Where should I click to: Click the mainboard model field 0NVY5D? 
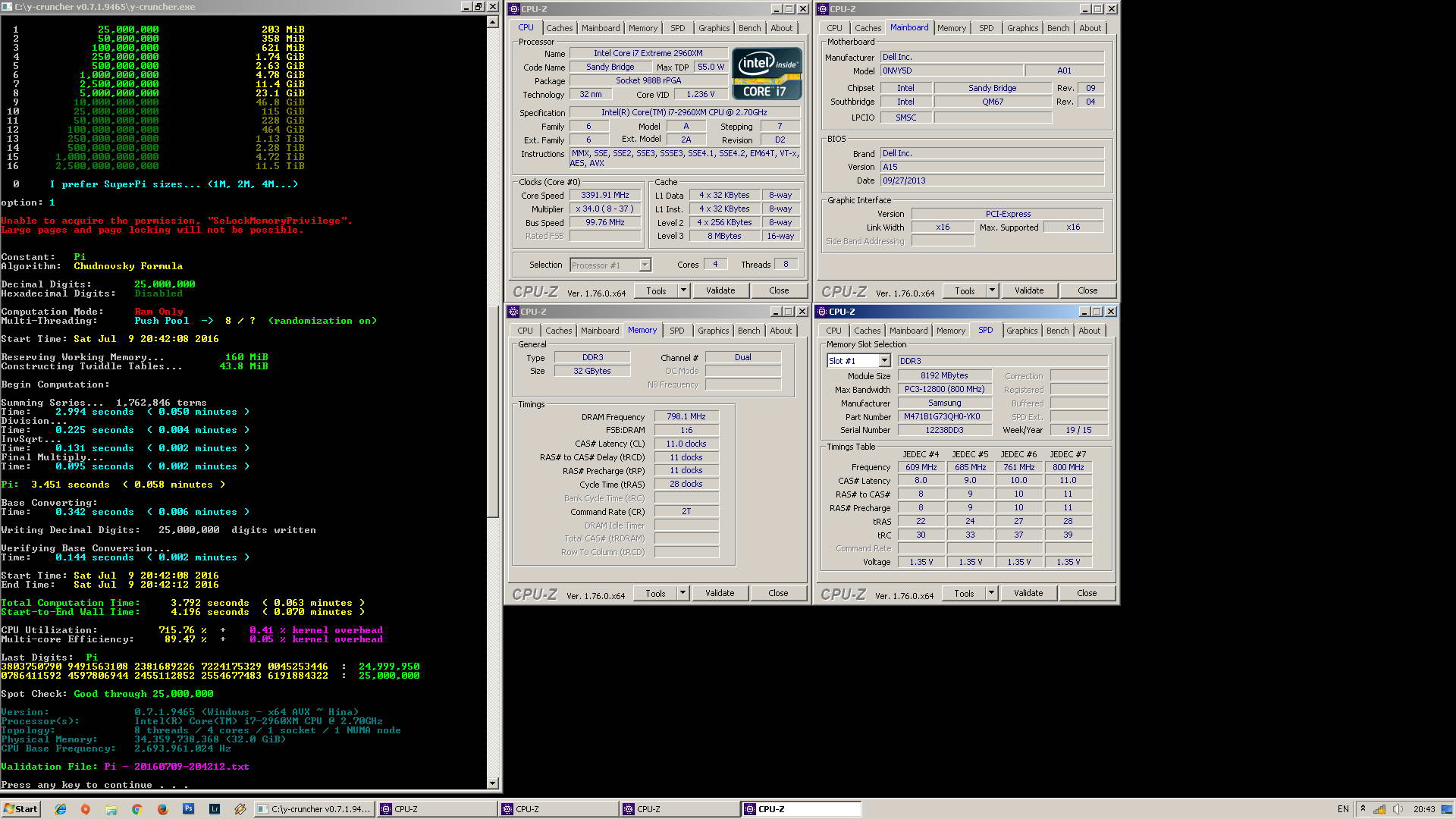click(x=951, y=71)
